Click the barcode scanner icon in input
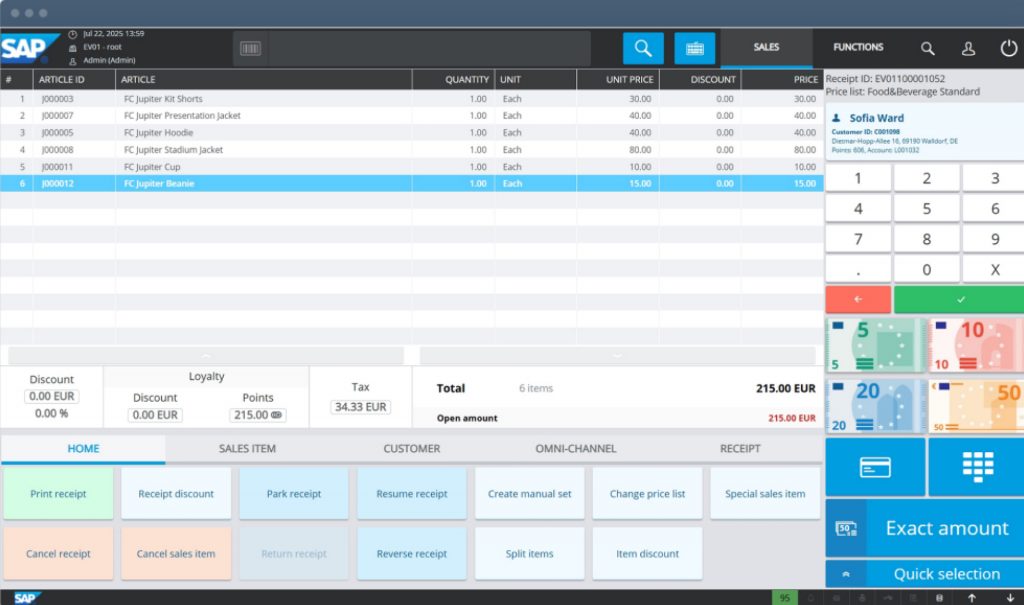The image size is (1024, 605). [250, 48]
